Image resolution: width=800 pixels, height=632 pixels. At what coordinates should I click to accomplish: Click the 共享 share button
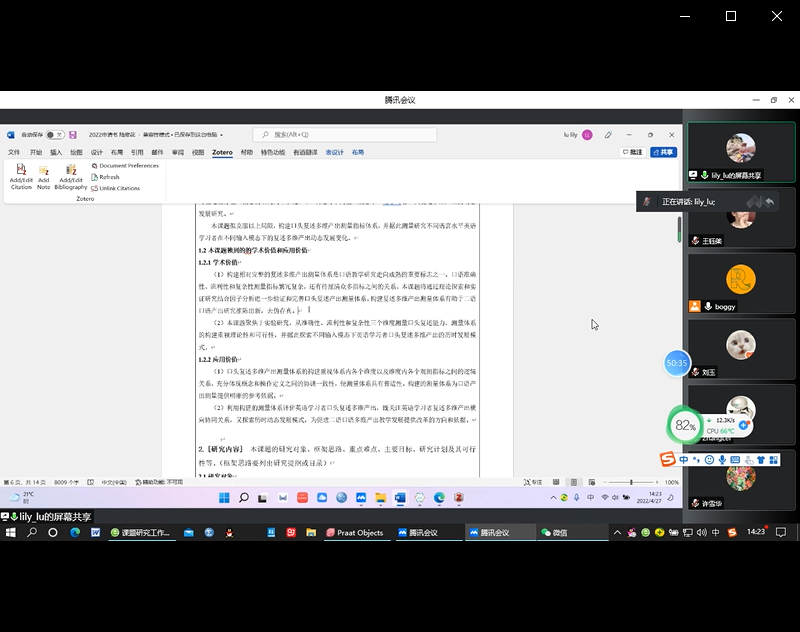click(663, 152)
